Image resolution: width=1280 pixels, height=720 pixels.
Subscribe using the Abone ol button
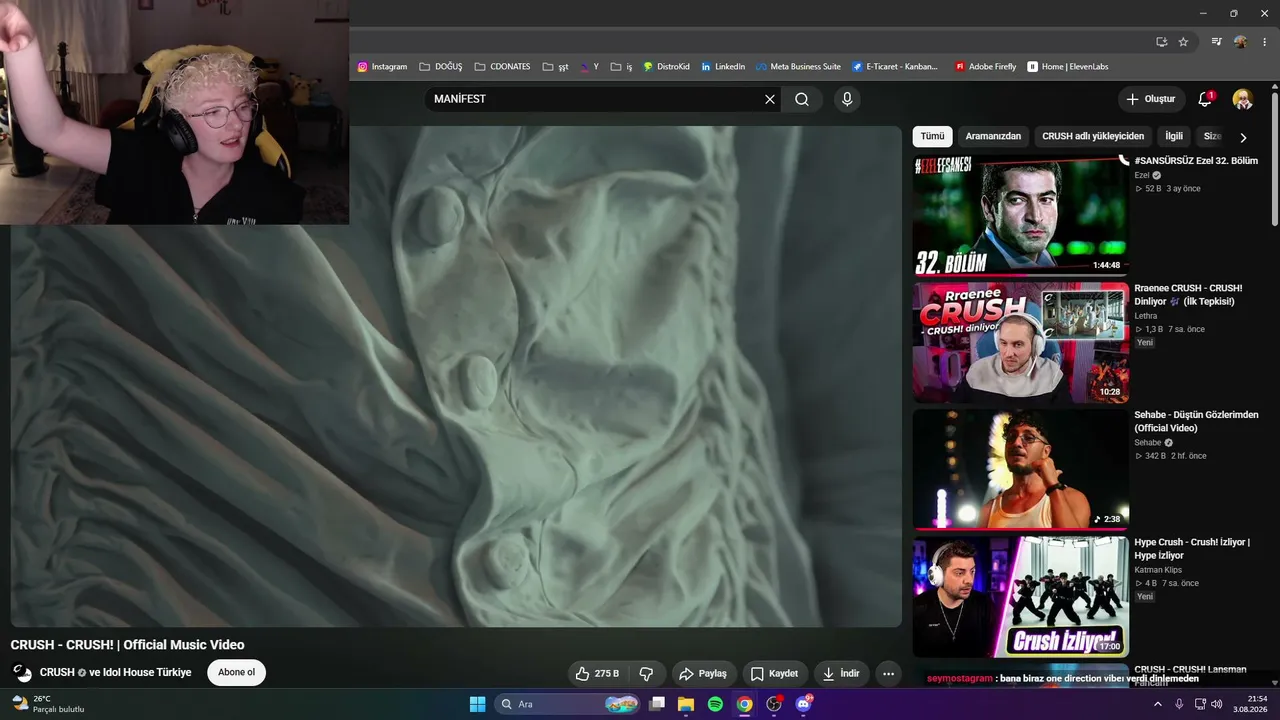click(x=237, y=673)
